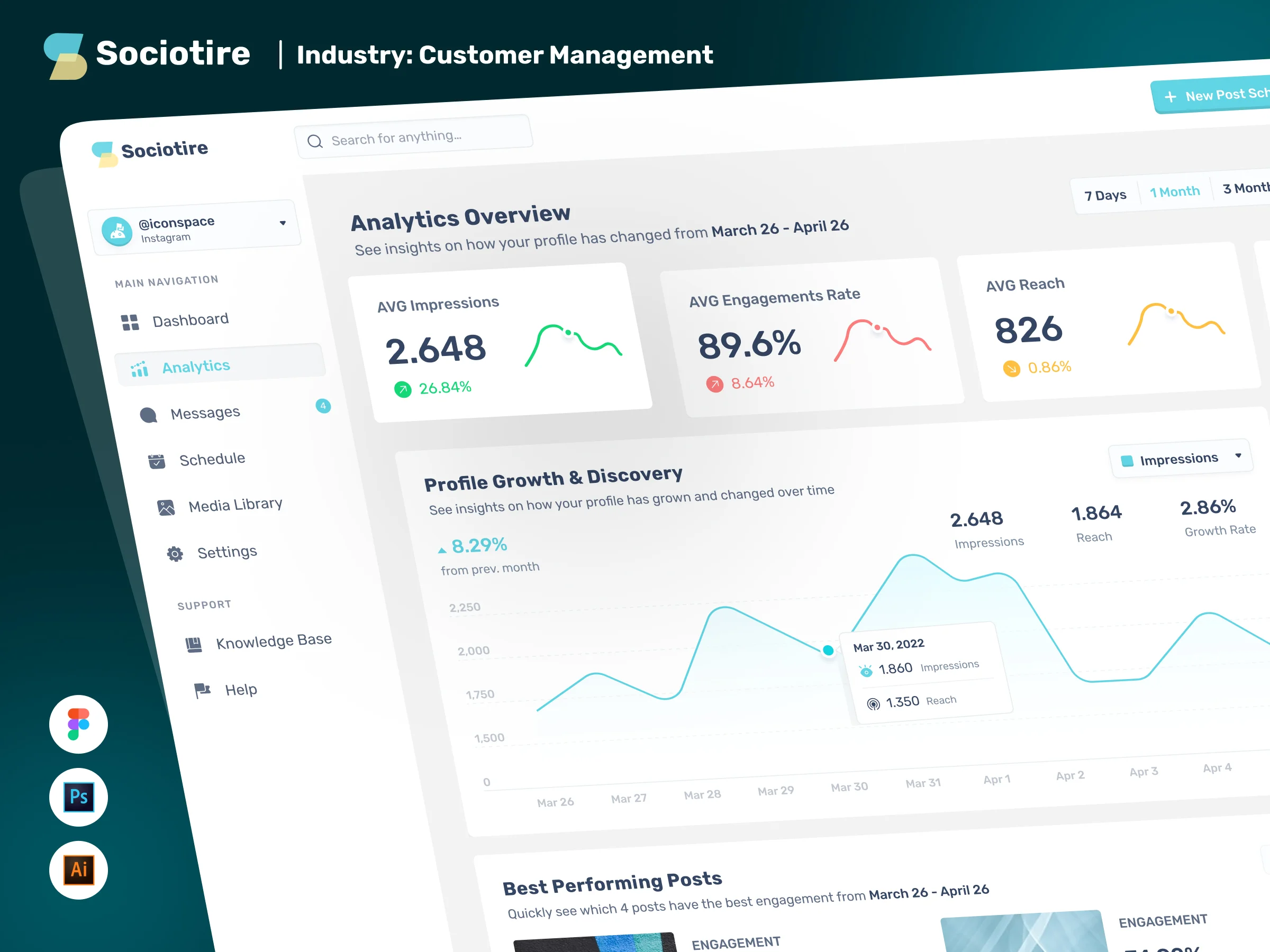The image size is (1270, 952).
Task: Click the Mar 26 axis label
Action: click(555, 802)
